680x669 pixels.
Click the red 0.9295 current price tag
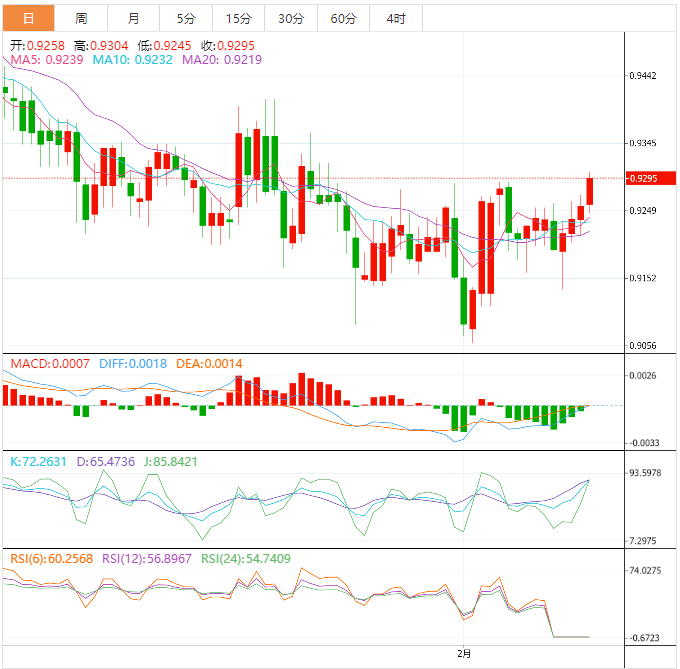click(x=641, y=179)
